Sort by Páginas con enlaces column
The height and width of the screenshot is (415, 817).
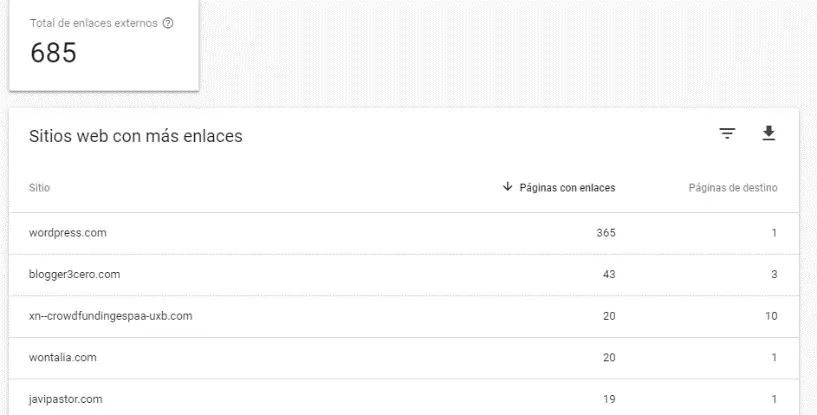[566, 187]
